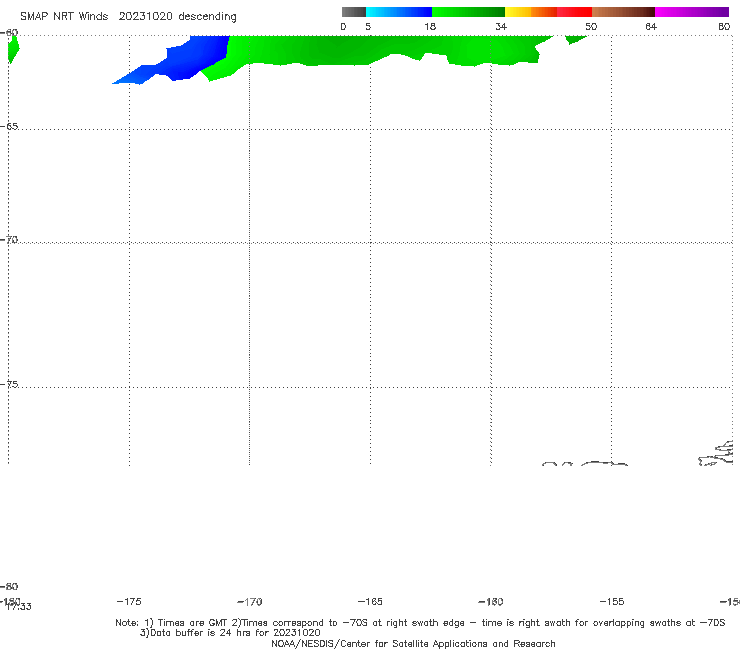Click the color bar label "34"

pyautogui.click(x=501, y=26)
